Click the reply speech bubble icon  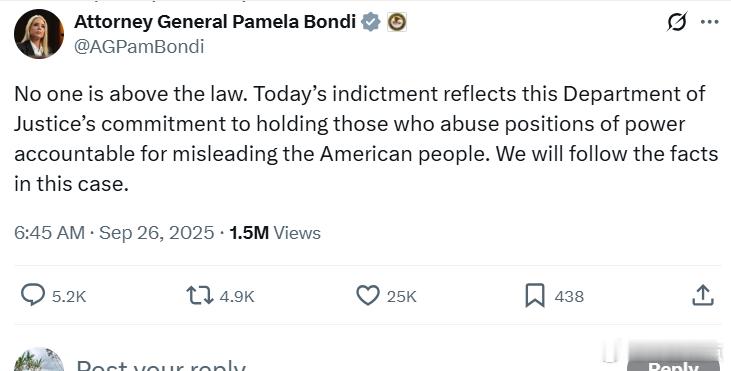(x=33, y=295)
